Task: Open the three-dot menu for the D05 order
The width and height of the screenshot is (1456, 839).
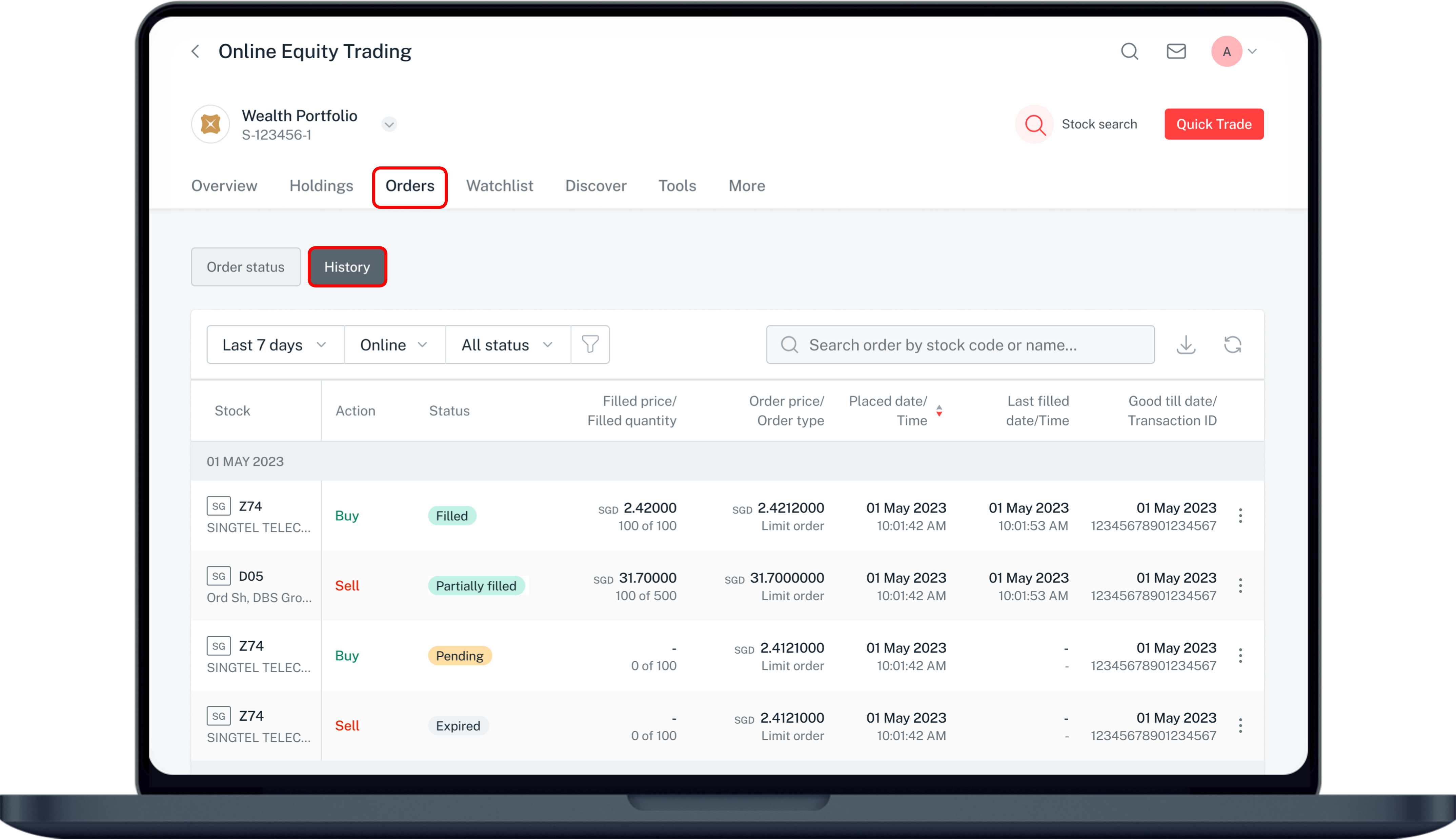Action: point(1240,585)
